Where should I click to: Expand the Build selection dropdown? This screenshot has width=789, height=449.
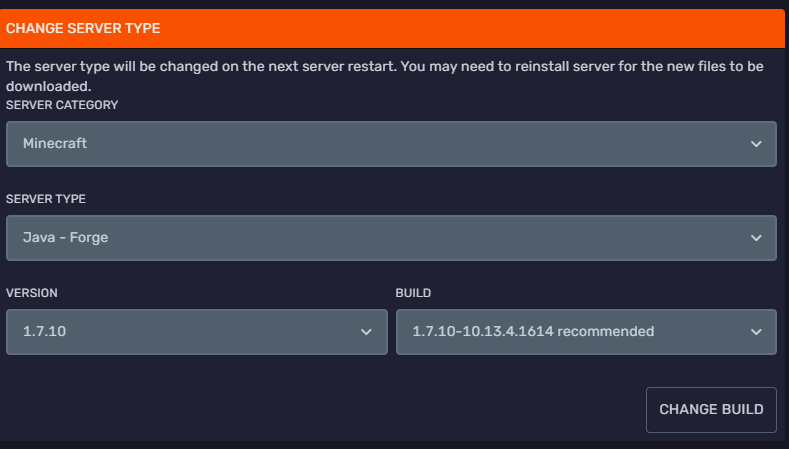(x=586, y=332)
